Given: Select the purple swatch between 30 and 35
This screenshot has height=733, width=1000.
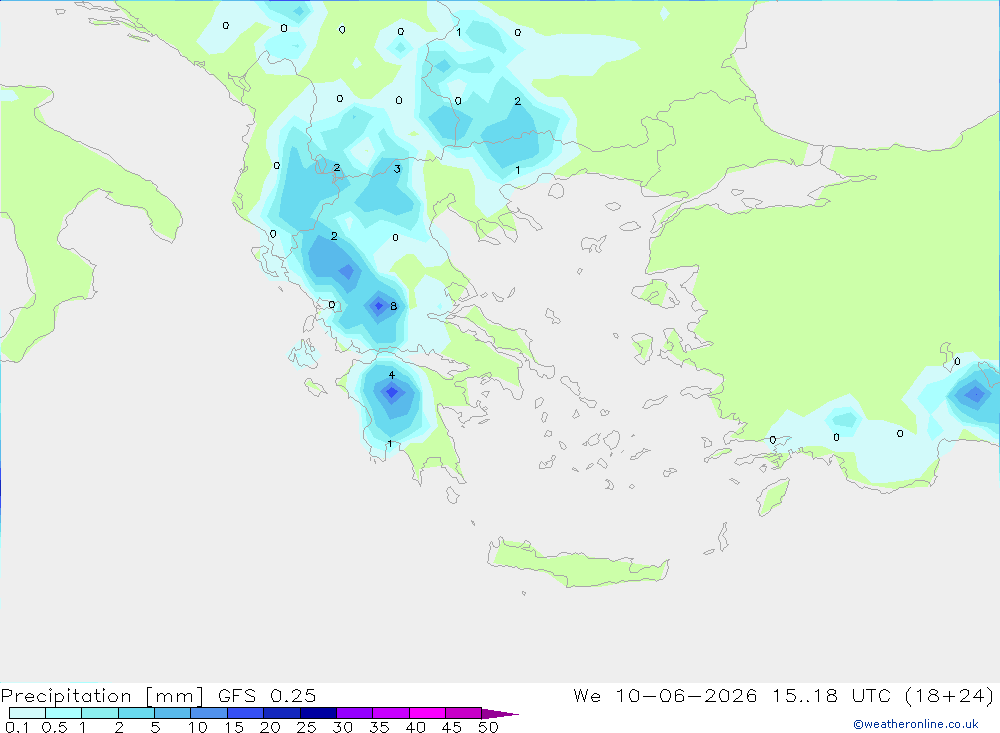Looking at the screenshot, I should (x=354, y=713).
